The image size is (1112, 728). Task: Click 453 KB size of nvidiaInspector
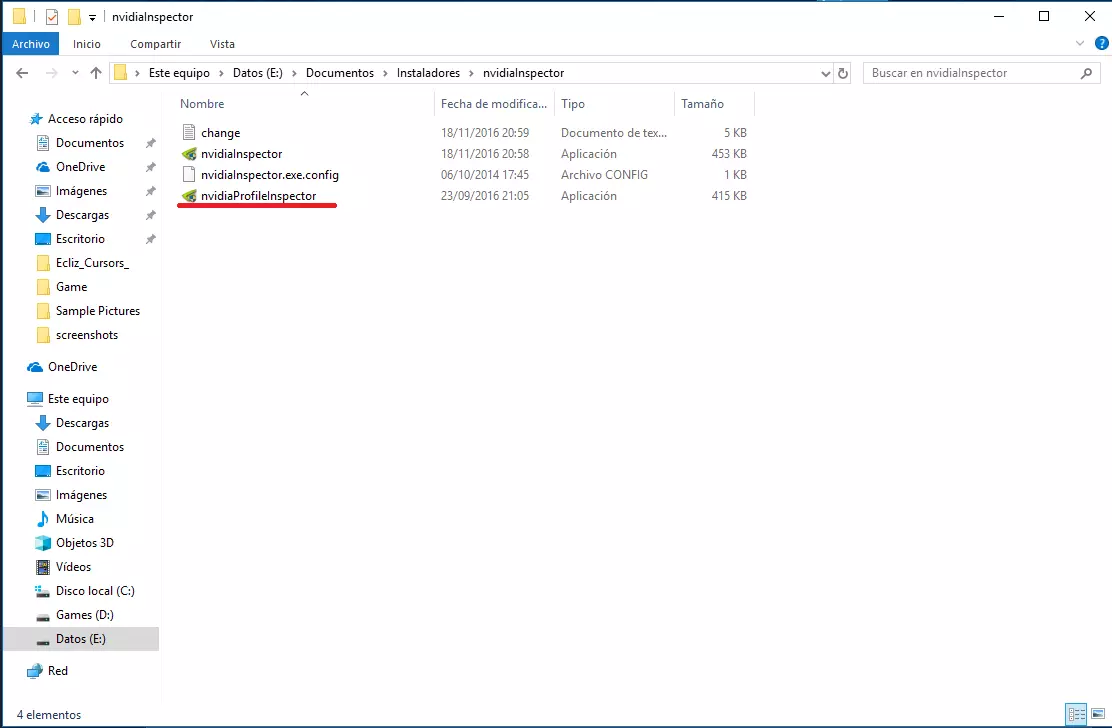pyautogui.click(x=729, y=154)
